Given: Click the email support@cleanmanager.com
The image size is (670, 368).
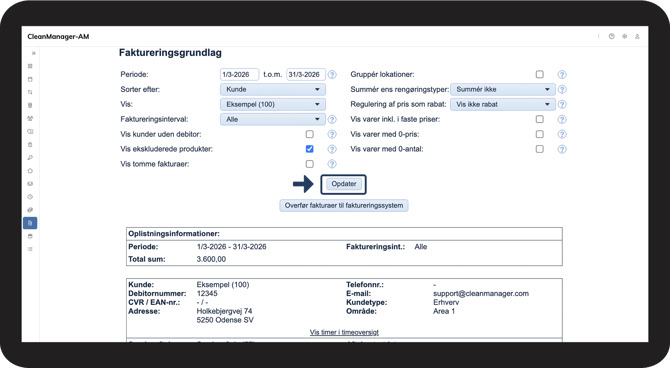Looking at the screenshot, I should [481, 294].
